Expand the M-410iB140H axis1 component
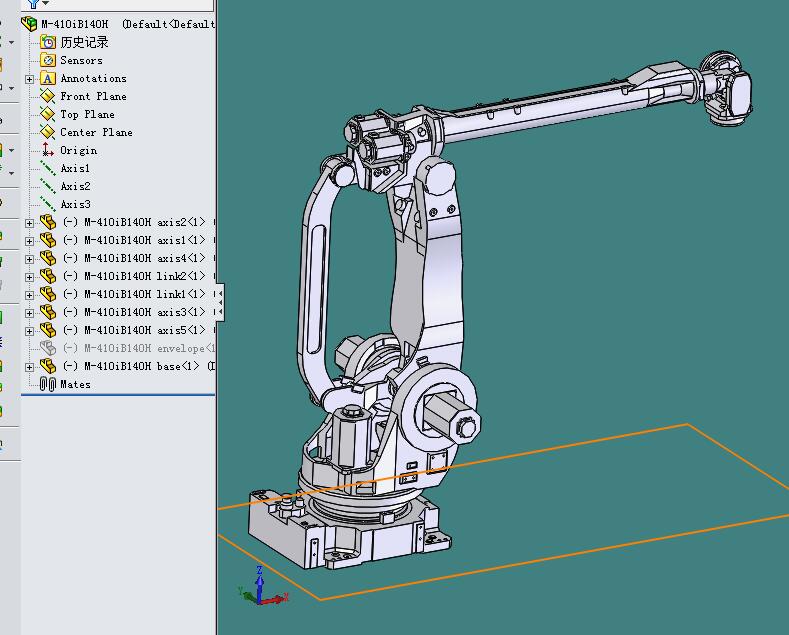 pos(30,241)
